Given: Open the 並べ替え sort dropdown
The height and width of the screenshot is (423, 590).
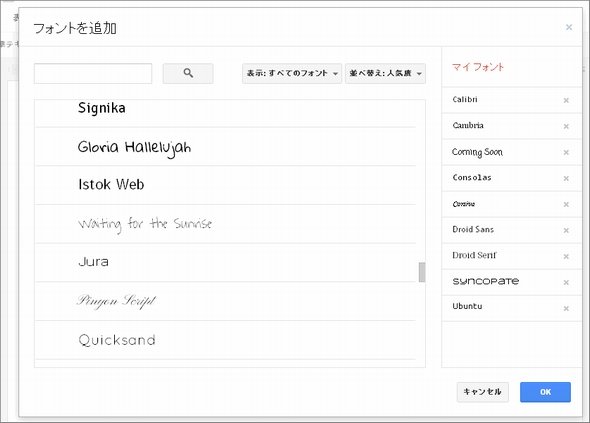Looking at the screenshot, I should [x=385, y=73].
